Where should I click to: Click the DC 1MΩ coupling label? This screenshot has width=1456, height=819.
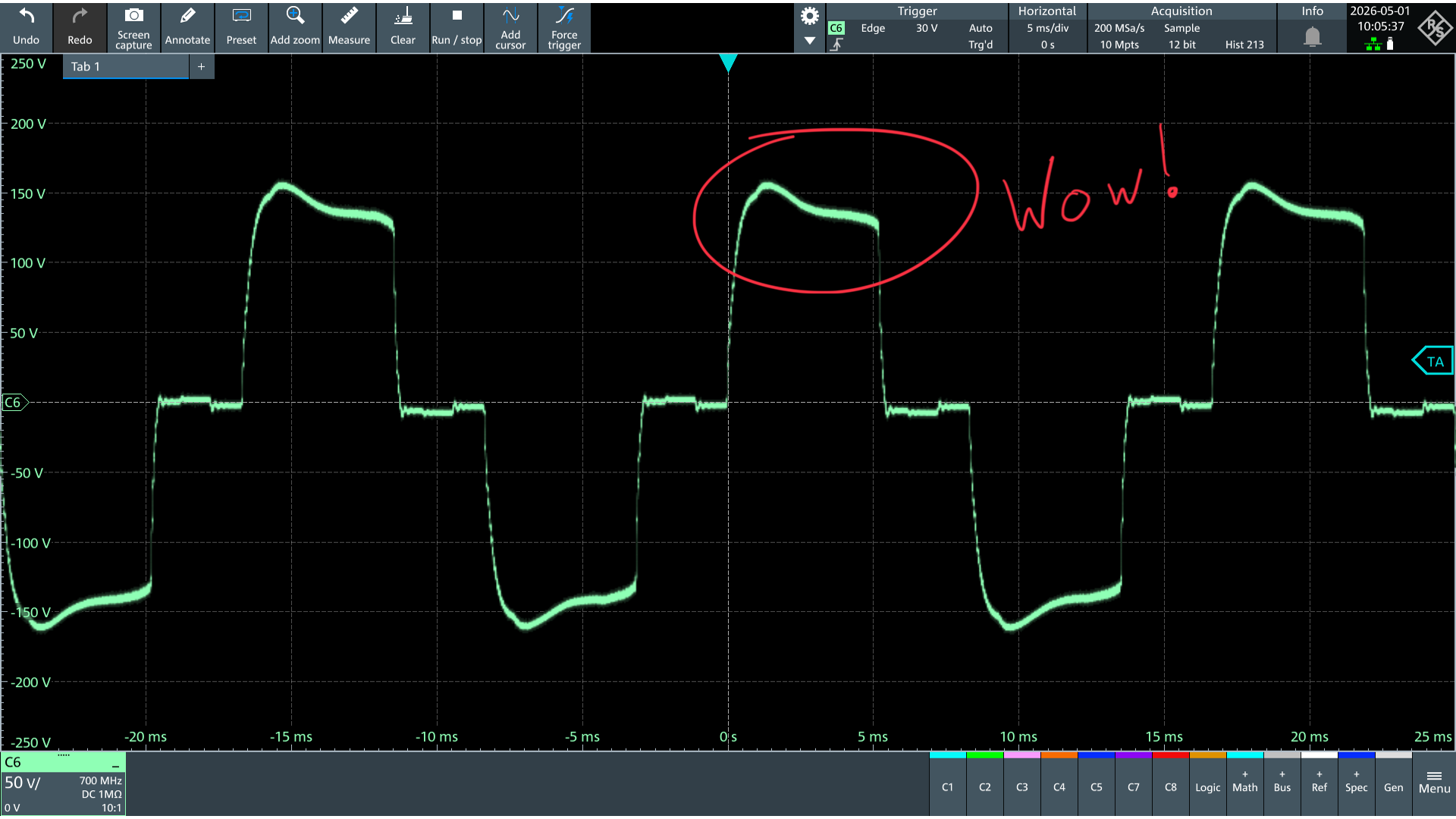click(102, 795)
